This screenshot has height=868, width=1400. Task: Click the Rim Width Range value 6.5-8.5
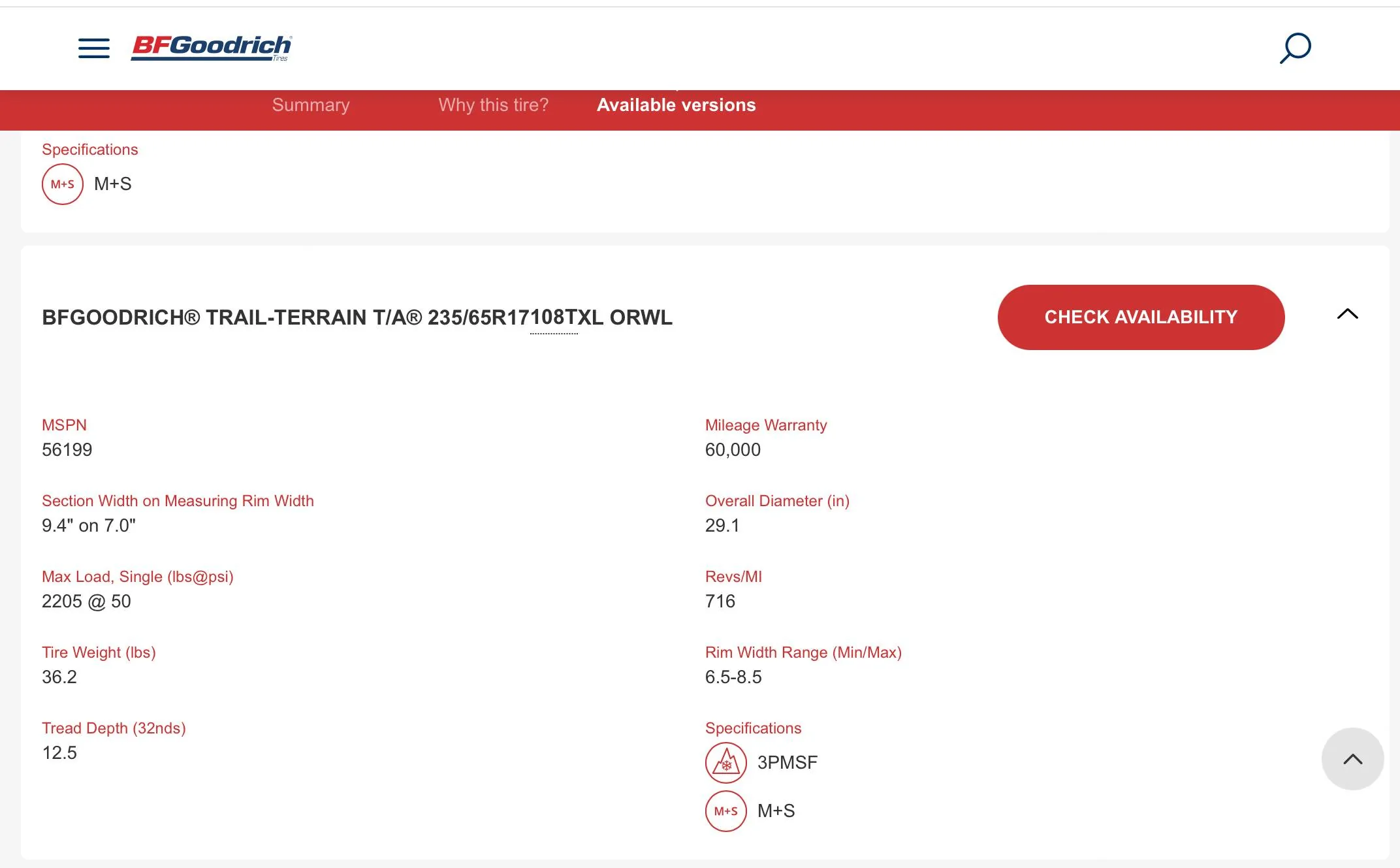[733, 677]
